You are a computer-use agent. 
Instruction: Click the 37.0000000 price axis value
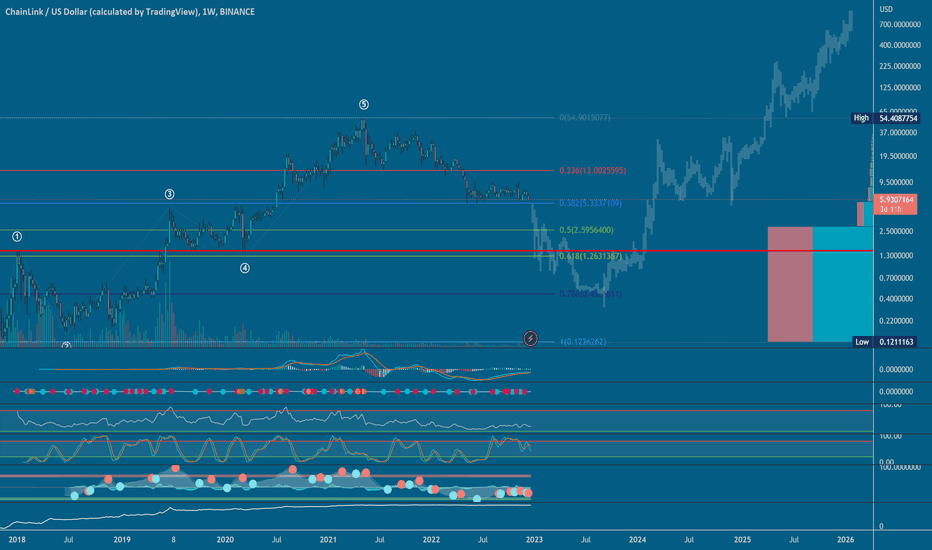coord(898,133)
